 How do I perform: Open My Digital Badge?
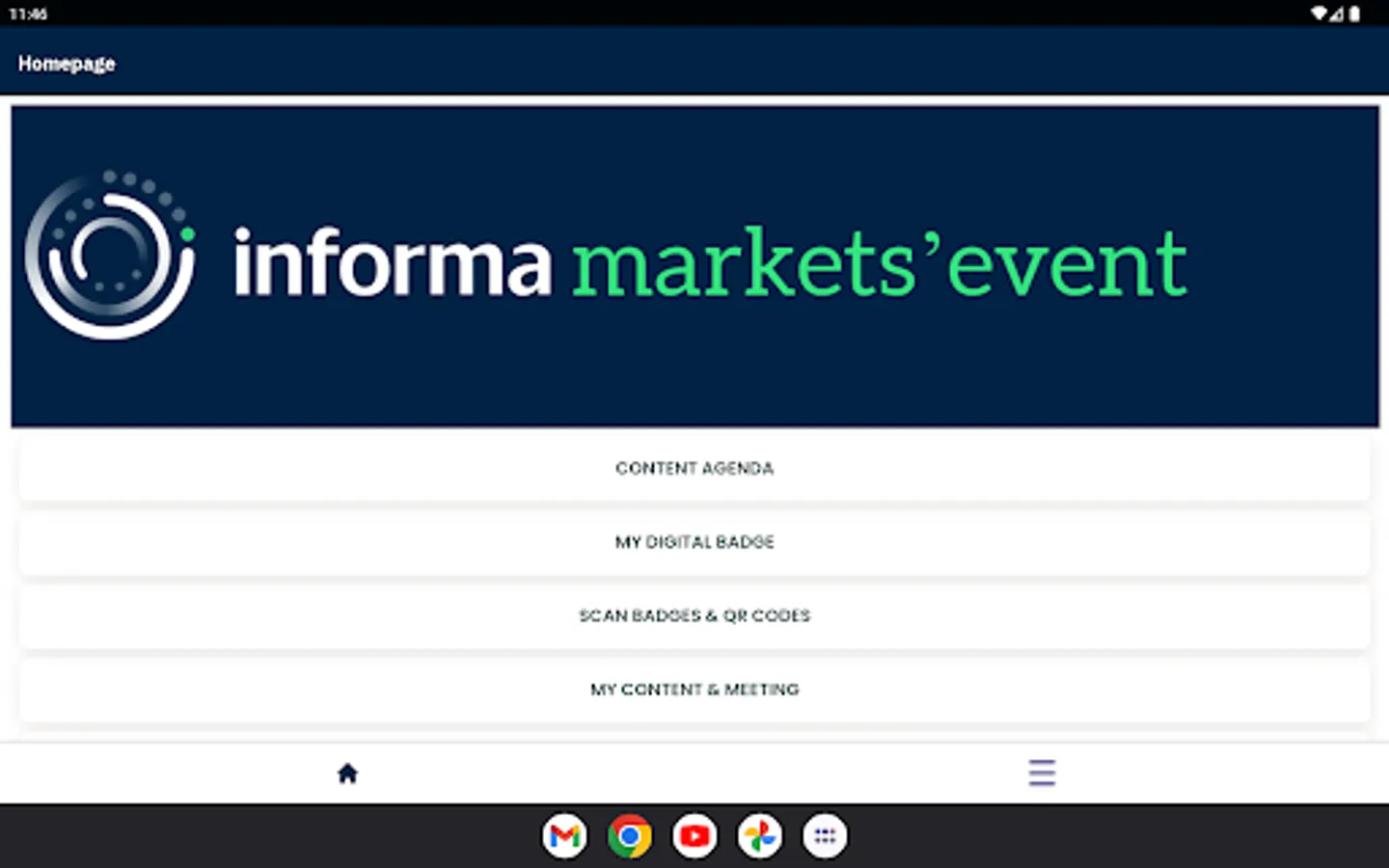click(694, 542)
